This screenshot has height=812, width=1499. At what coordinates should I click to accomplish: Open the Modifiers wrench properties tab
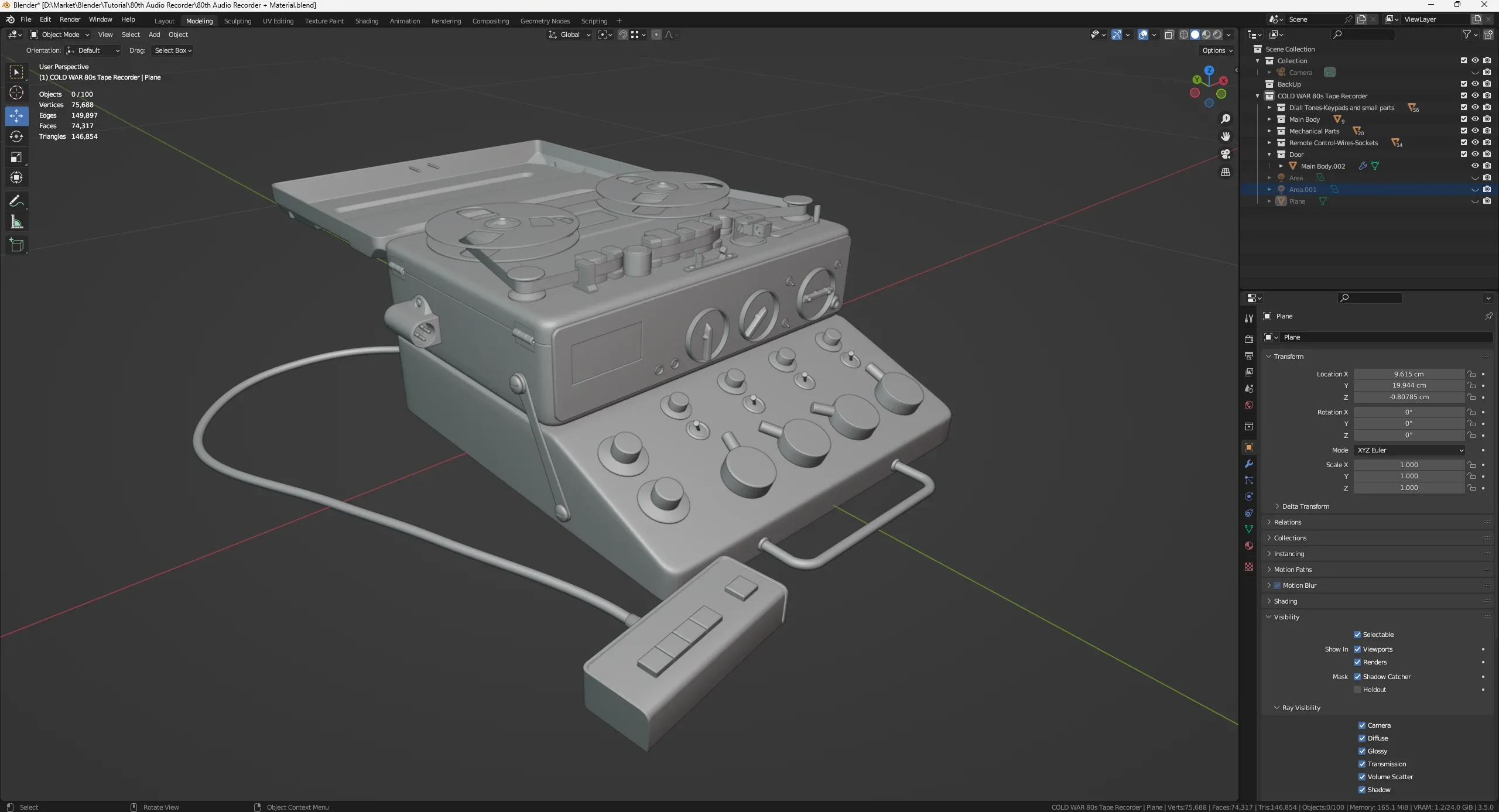coord(1249,464)
